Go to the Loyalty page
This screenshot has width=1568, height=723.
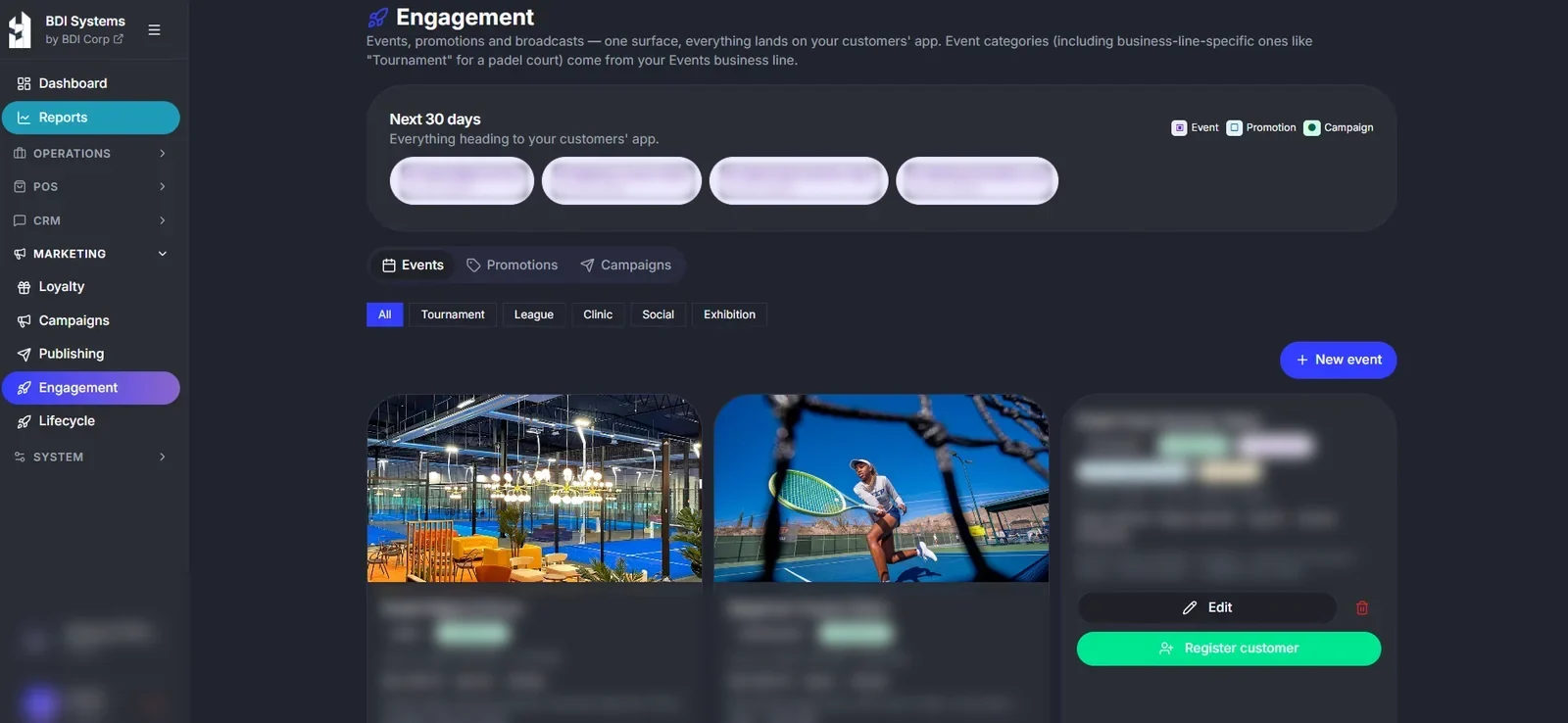[x=90, y=287]
